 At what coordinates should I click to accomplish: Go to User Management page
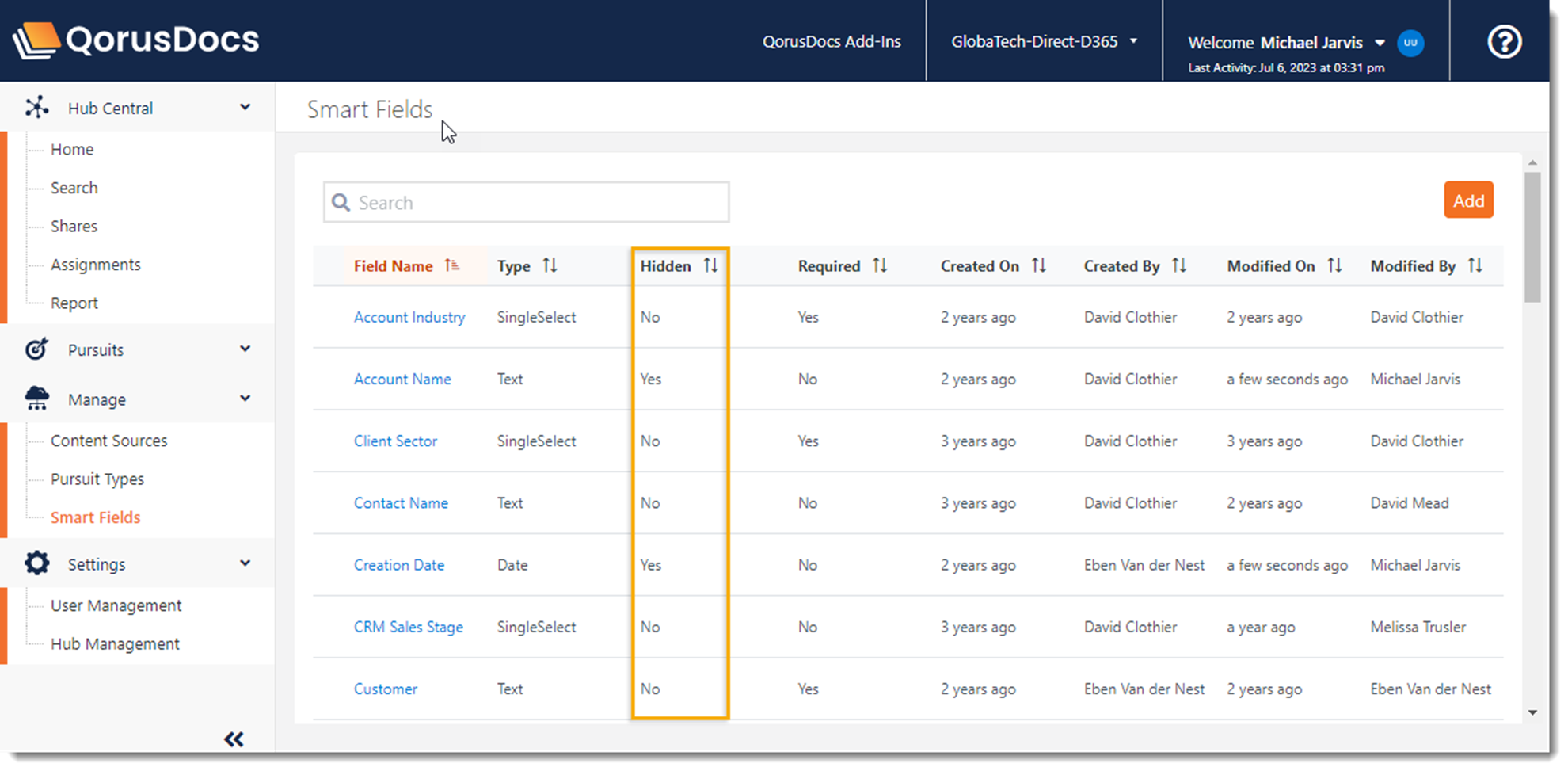point(116,605)
